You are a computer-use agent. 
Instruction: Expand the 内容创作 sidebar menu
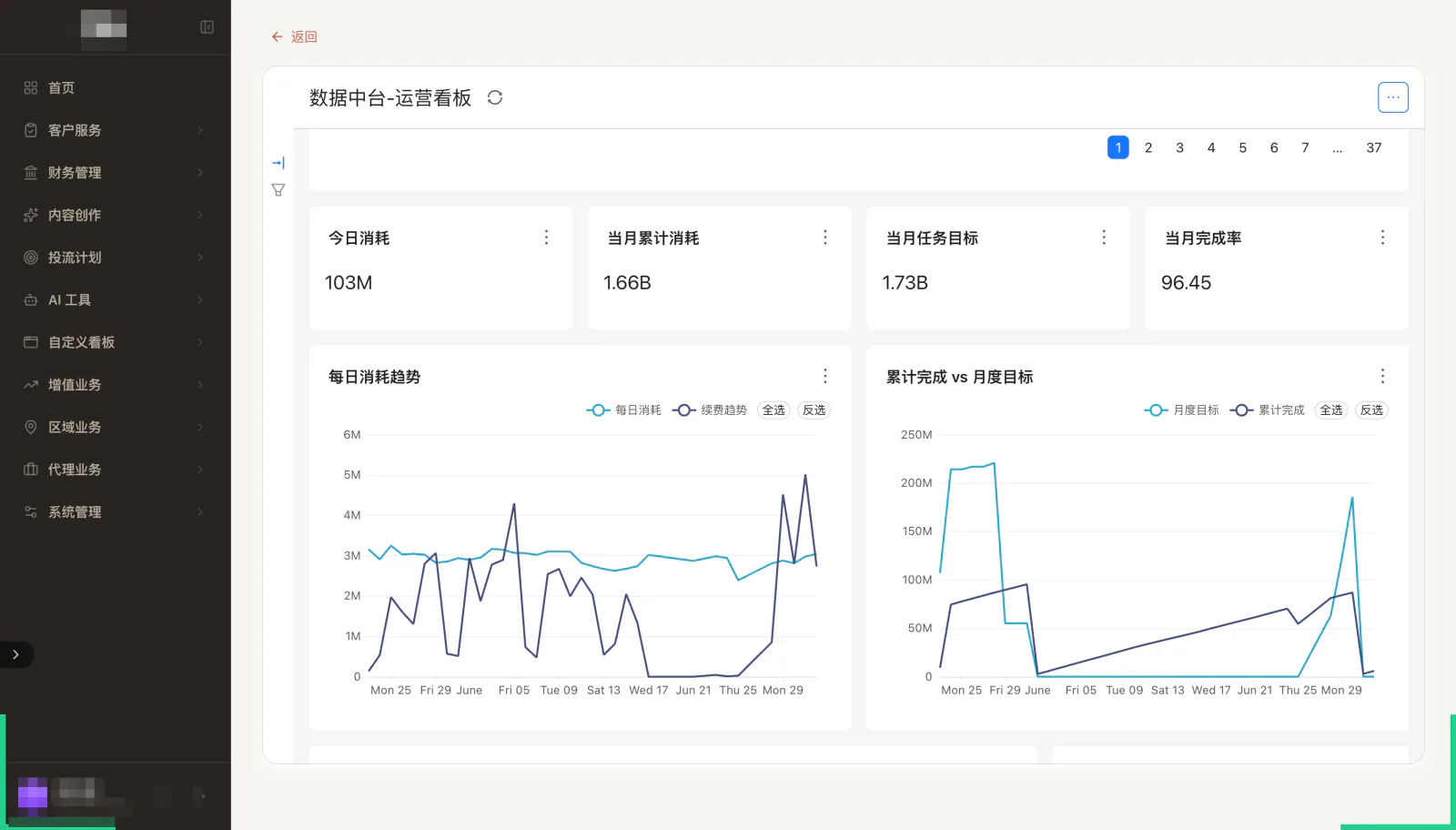coord(115,215)
